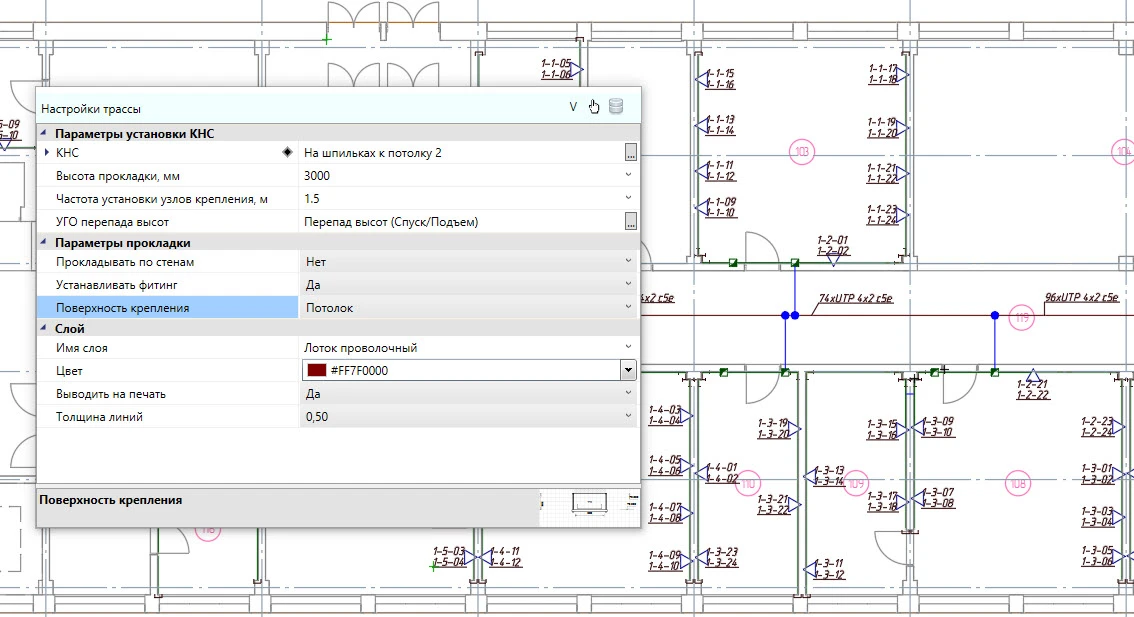Open Поверхность крепления dropdown with Потолок
Image resolution: width=1134 pixels, height=617 pixels.
[628, 308]
